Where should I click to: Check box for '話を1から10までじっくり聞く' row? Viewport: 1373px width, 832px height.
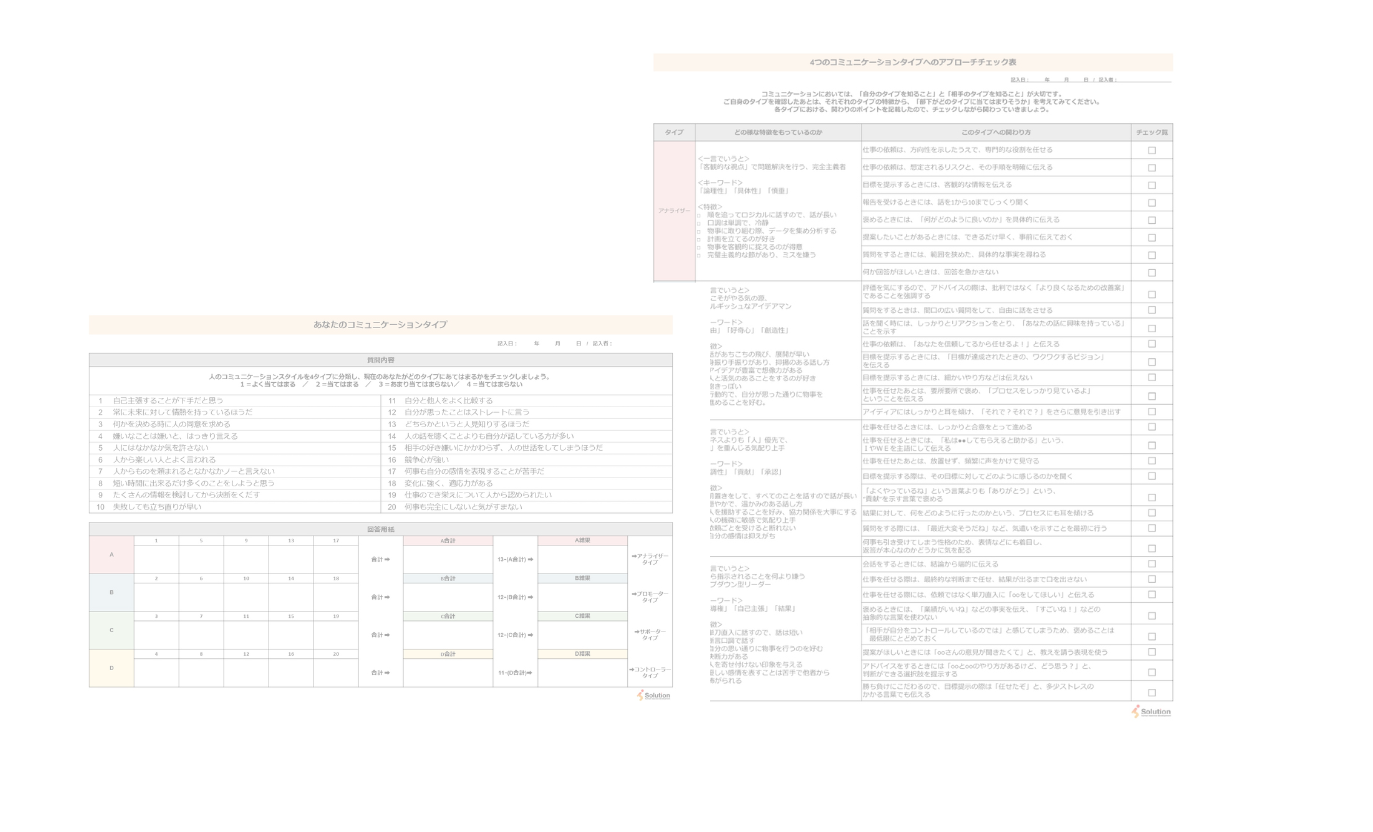[x=1151, y=203]
